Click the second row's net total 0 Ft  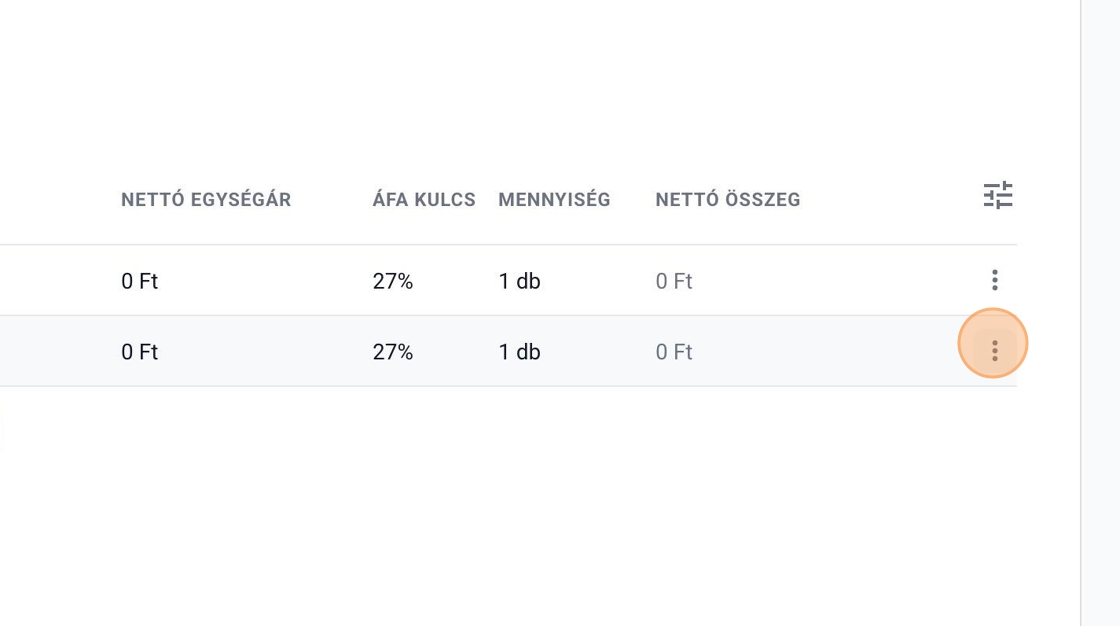pyautogui.click(x=674, y=352)
